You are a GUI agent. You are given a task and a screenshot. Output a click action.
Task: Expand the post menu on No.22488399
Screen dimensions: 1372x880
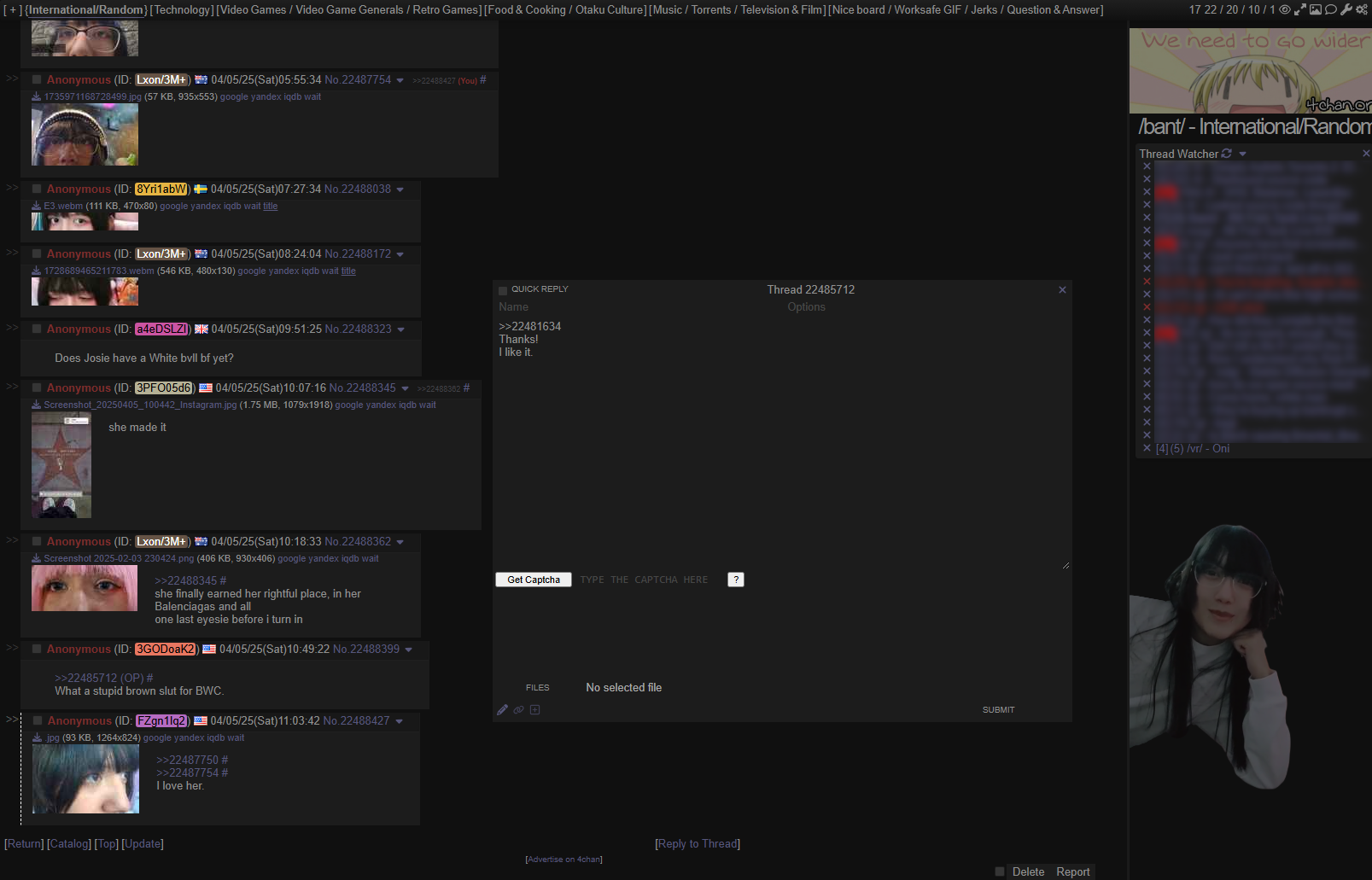408,650
